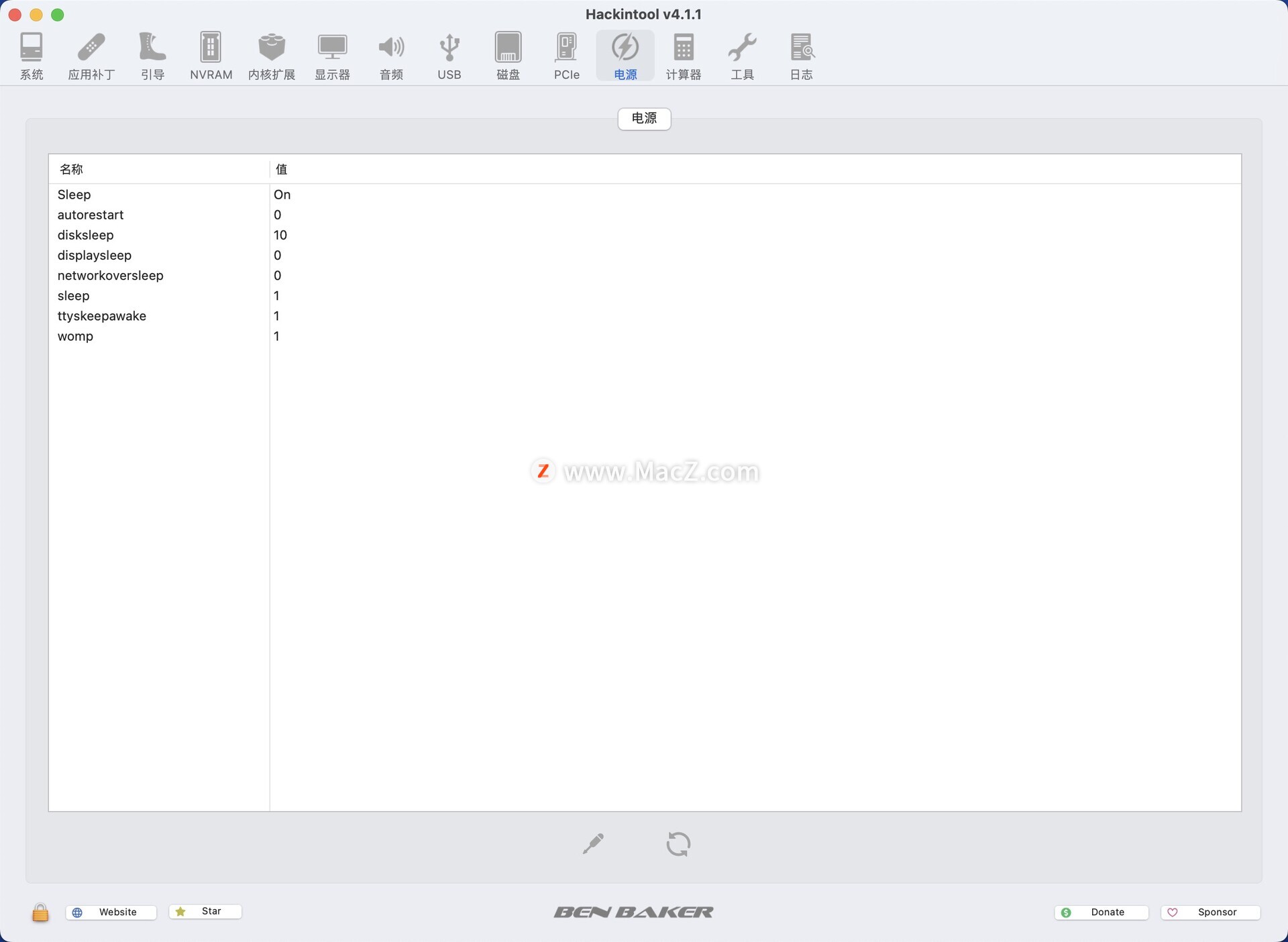The height and width of the screenshot is (942, 1288).
Task: Click the Sponsor button
Action: pyautogui.click(x=1210, y=912)
